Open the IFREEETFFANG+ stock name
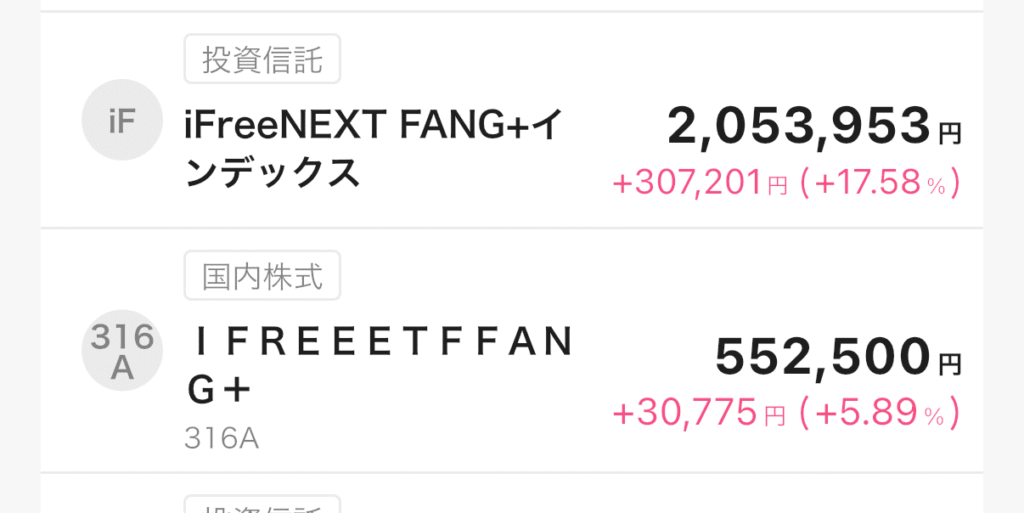This screenshot has height=513, width=1024. point(381,343)
